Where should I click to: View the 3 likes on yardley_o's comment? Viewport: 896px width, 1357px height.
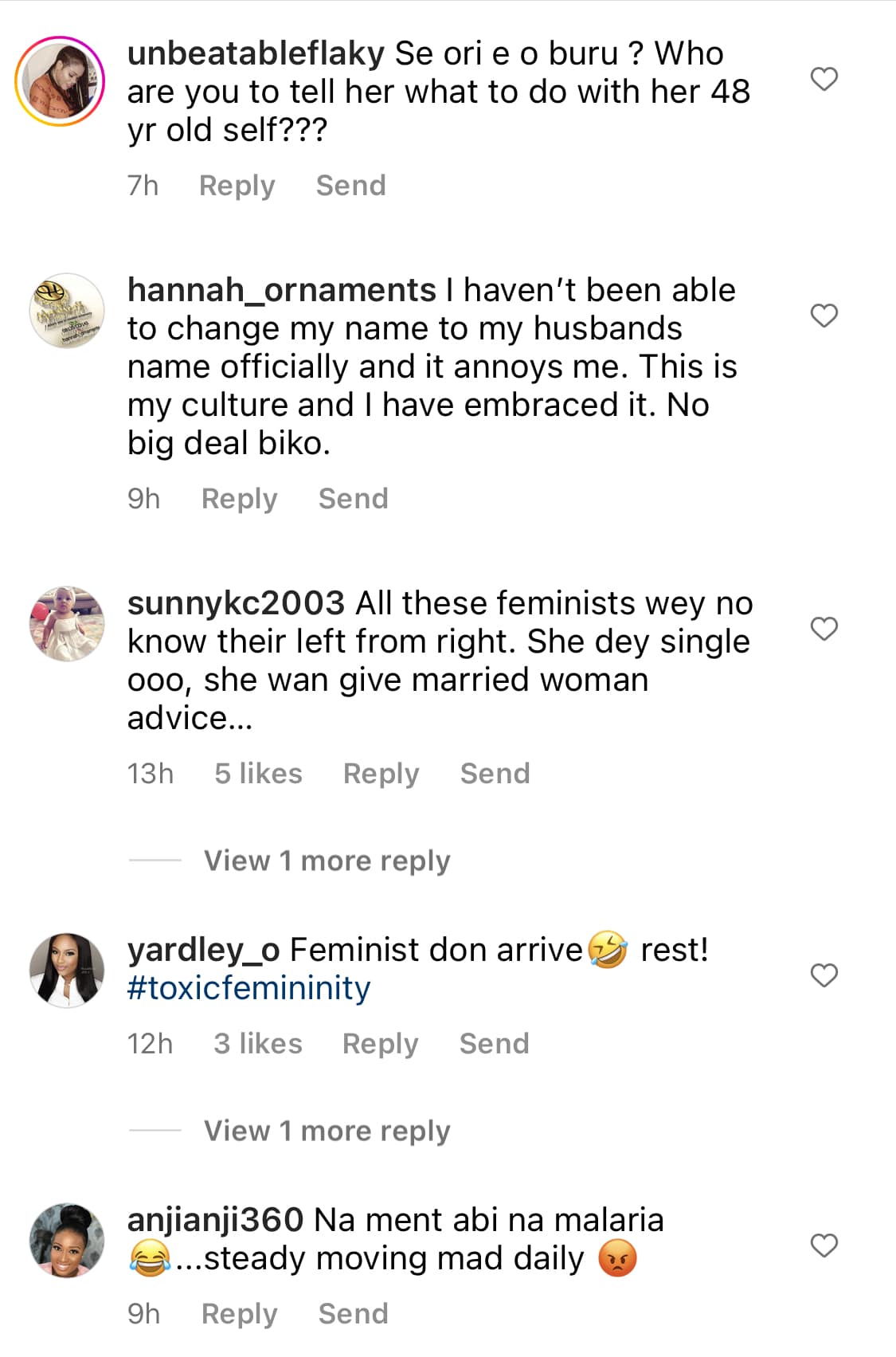click(x=258, y=1044)
